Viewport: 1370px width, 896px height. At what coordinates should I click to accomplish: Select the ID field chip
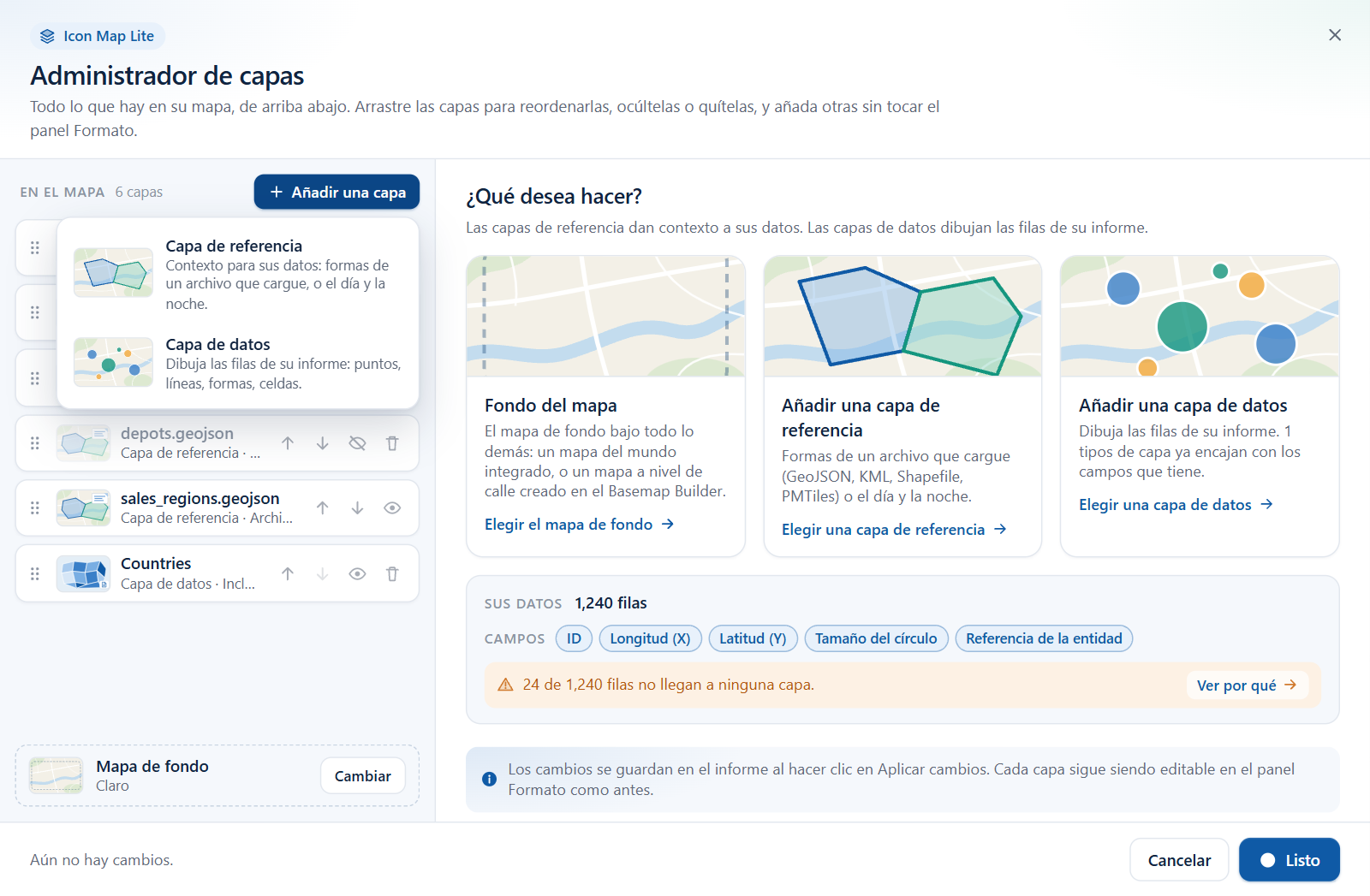tap(574, 638)
